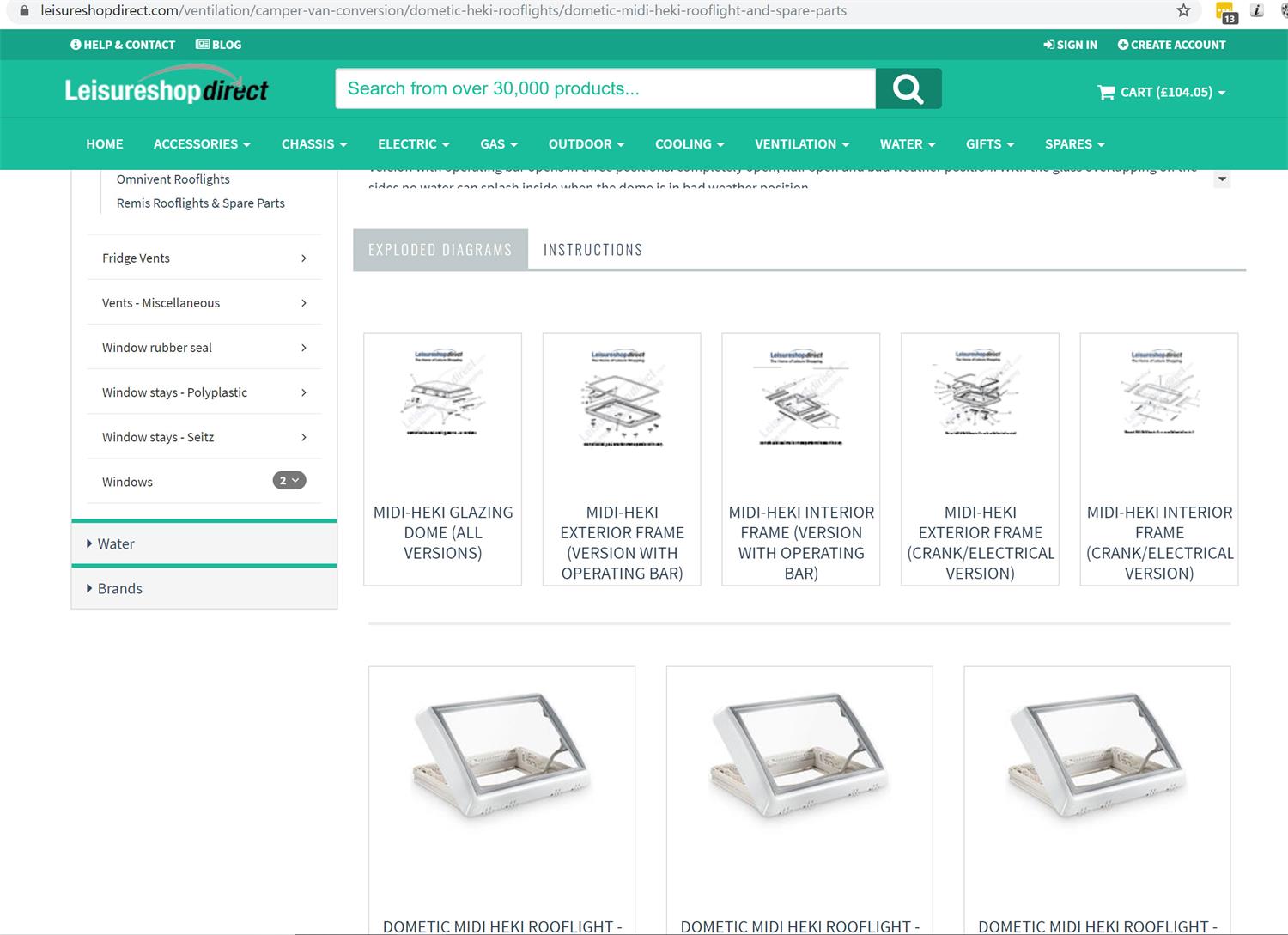Screen dimensions: 1288x935
Task: Open Cart (£104.05) dropdown
Action: (x=1162, y=92)
